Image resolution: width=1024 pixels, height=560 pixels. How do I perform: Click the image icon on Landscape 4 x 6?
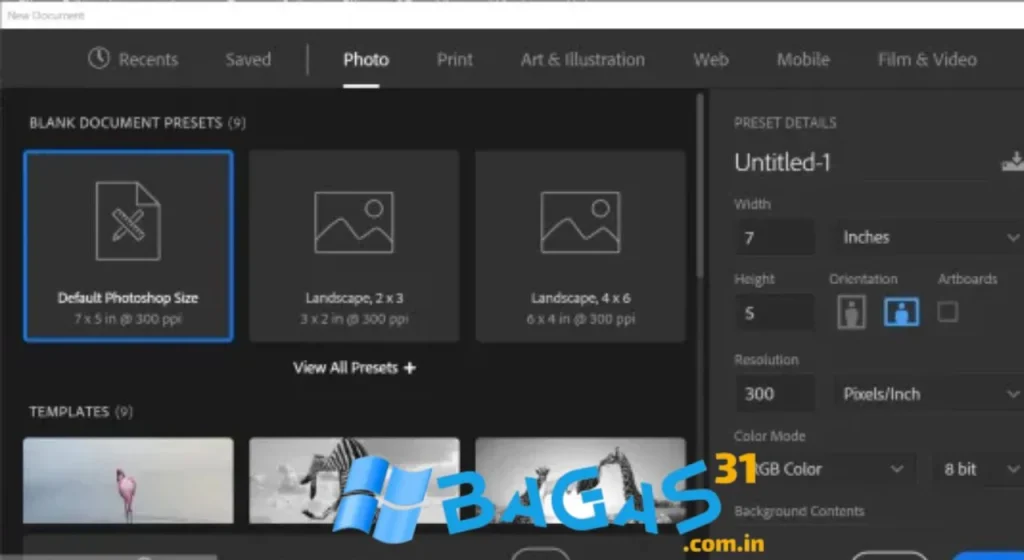pos(581,223)
